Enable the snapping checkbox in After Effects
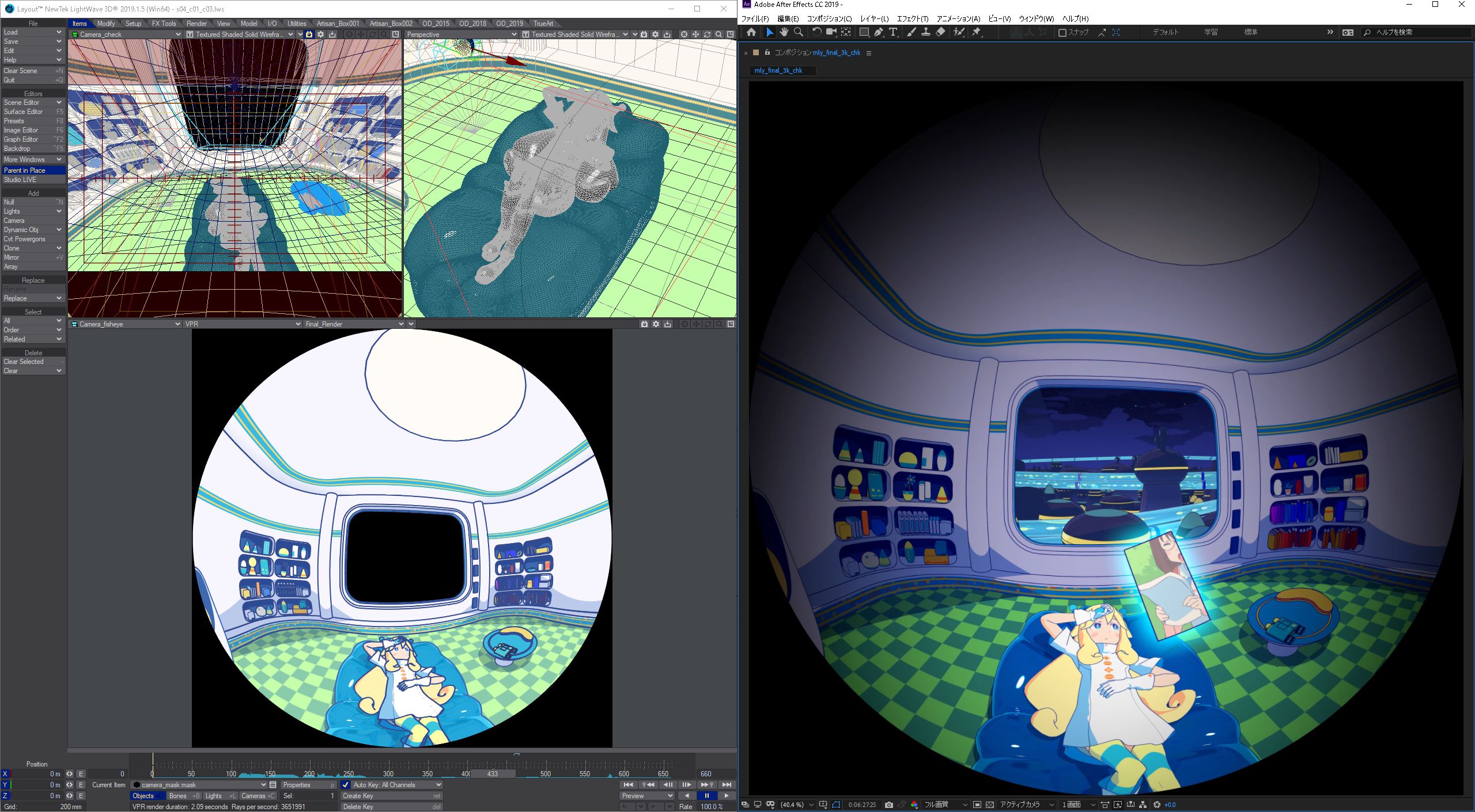Screen dimensions: 1475x812 [x=1062, y=32]
